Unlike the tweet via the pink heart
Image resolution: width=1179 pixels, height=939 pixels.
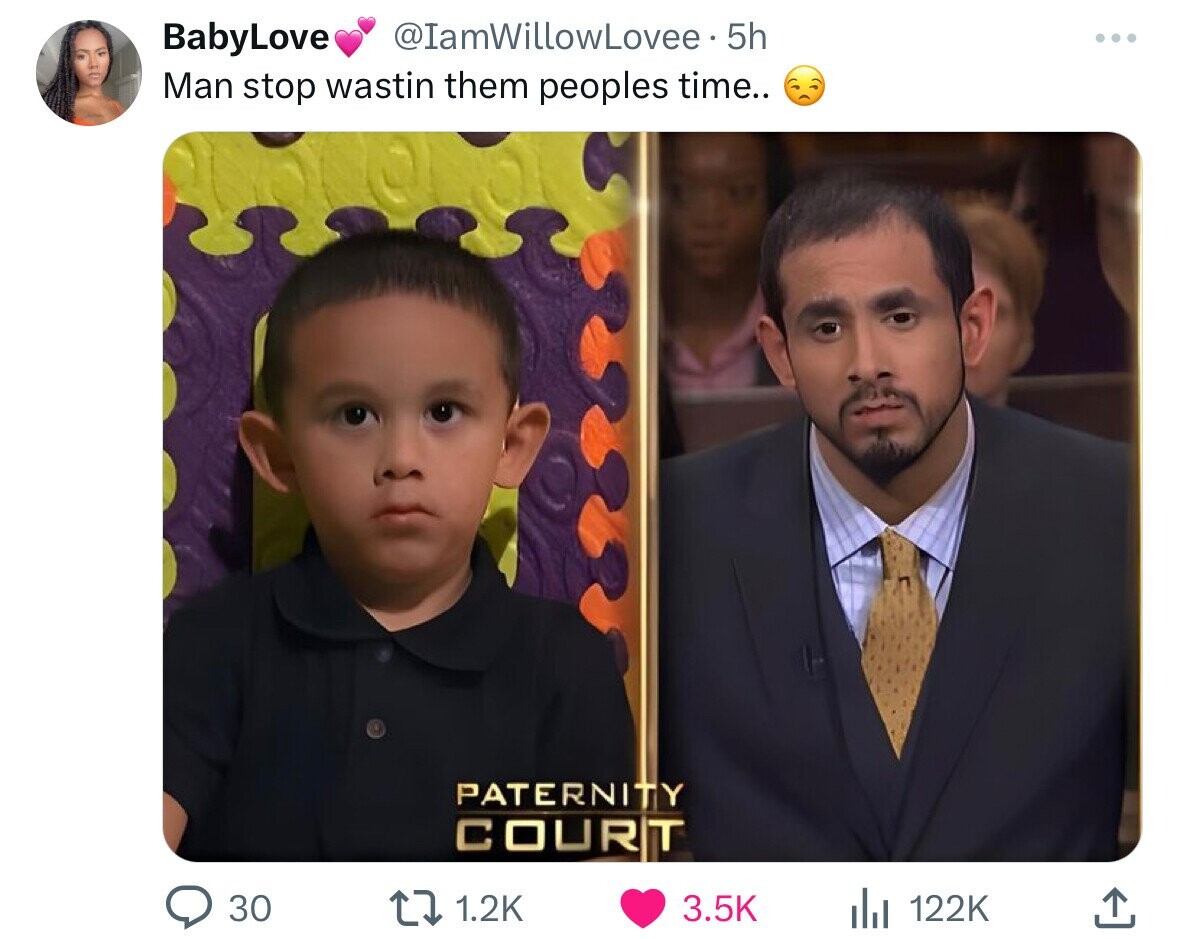point(642,907)
